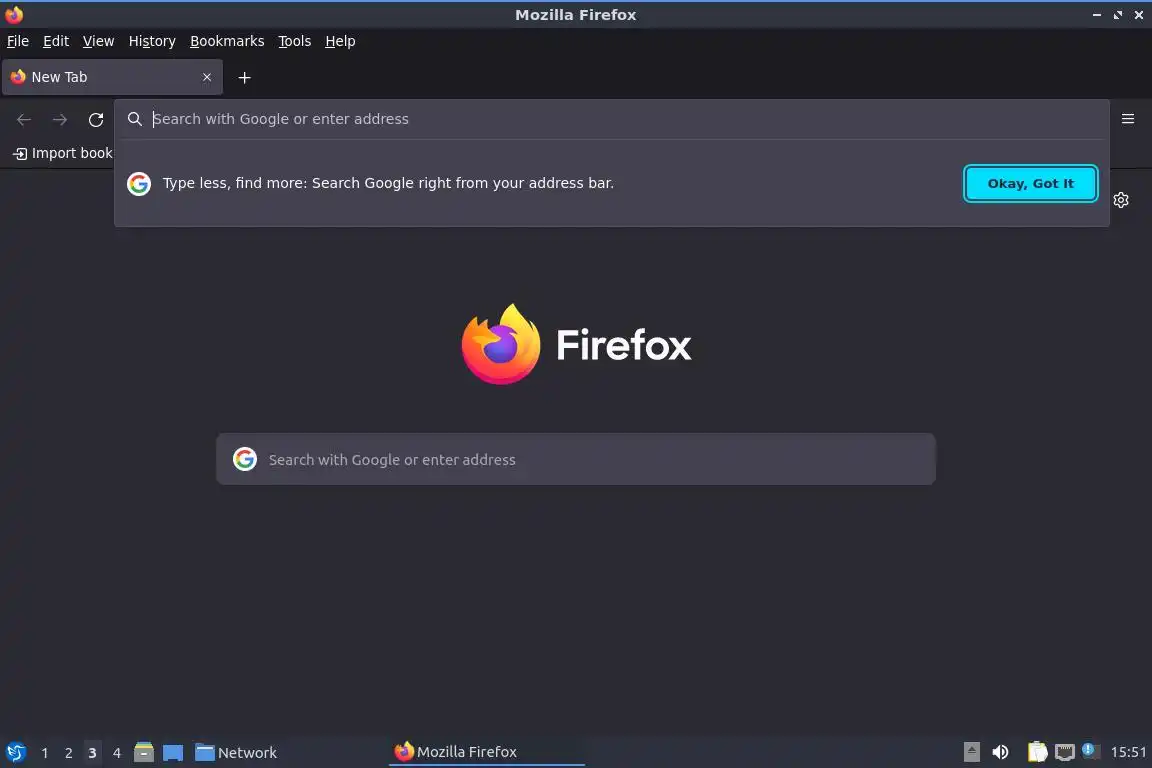Maximize the Mozilla Firefox window
The image size is (1152, 768).
(1117, 15)
